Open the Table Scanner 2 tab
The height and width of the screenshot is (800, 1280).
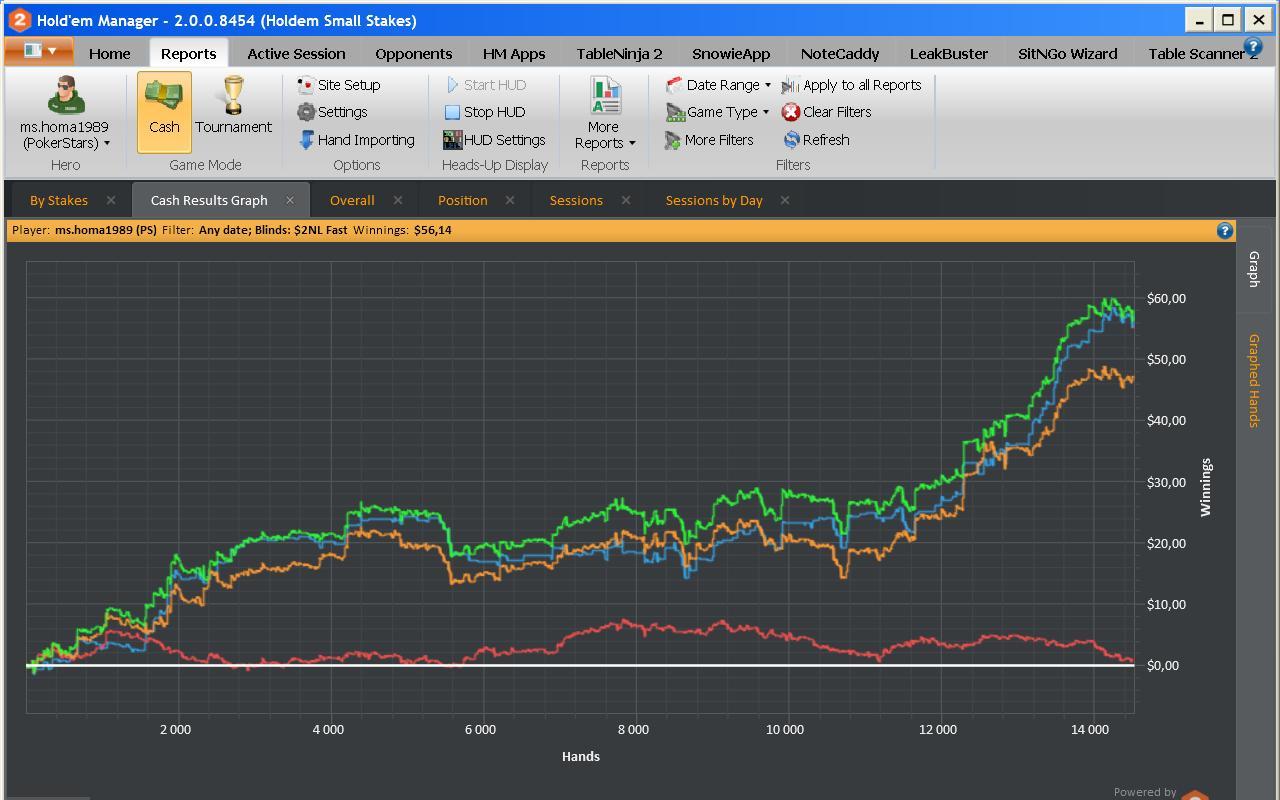click(1203, 54)
